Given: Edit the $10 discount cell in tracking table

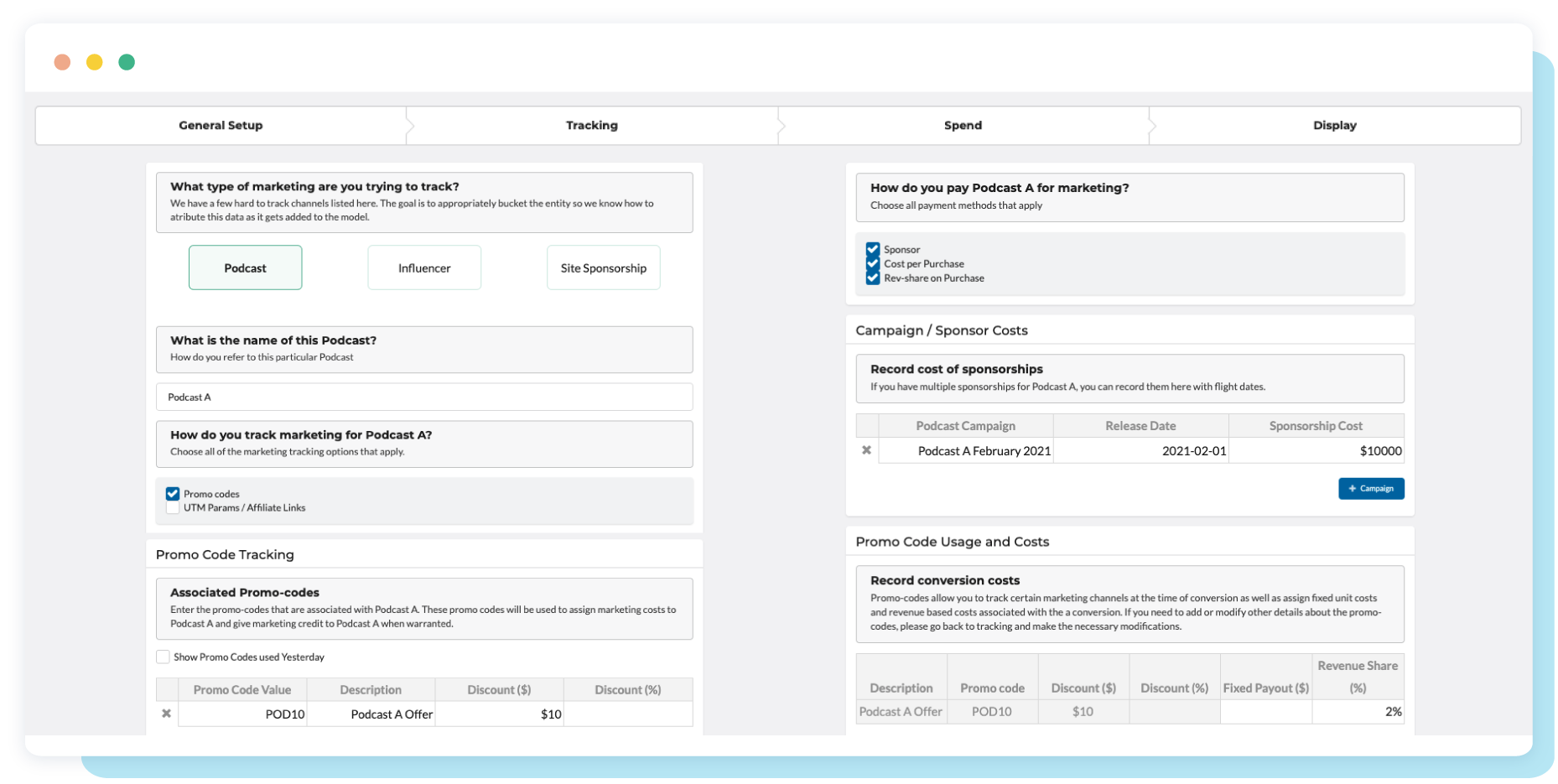Looking at the screenshot, I should tap(499, 714).
